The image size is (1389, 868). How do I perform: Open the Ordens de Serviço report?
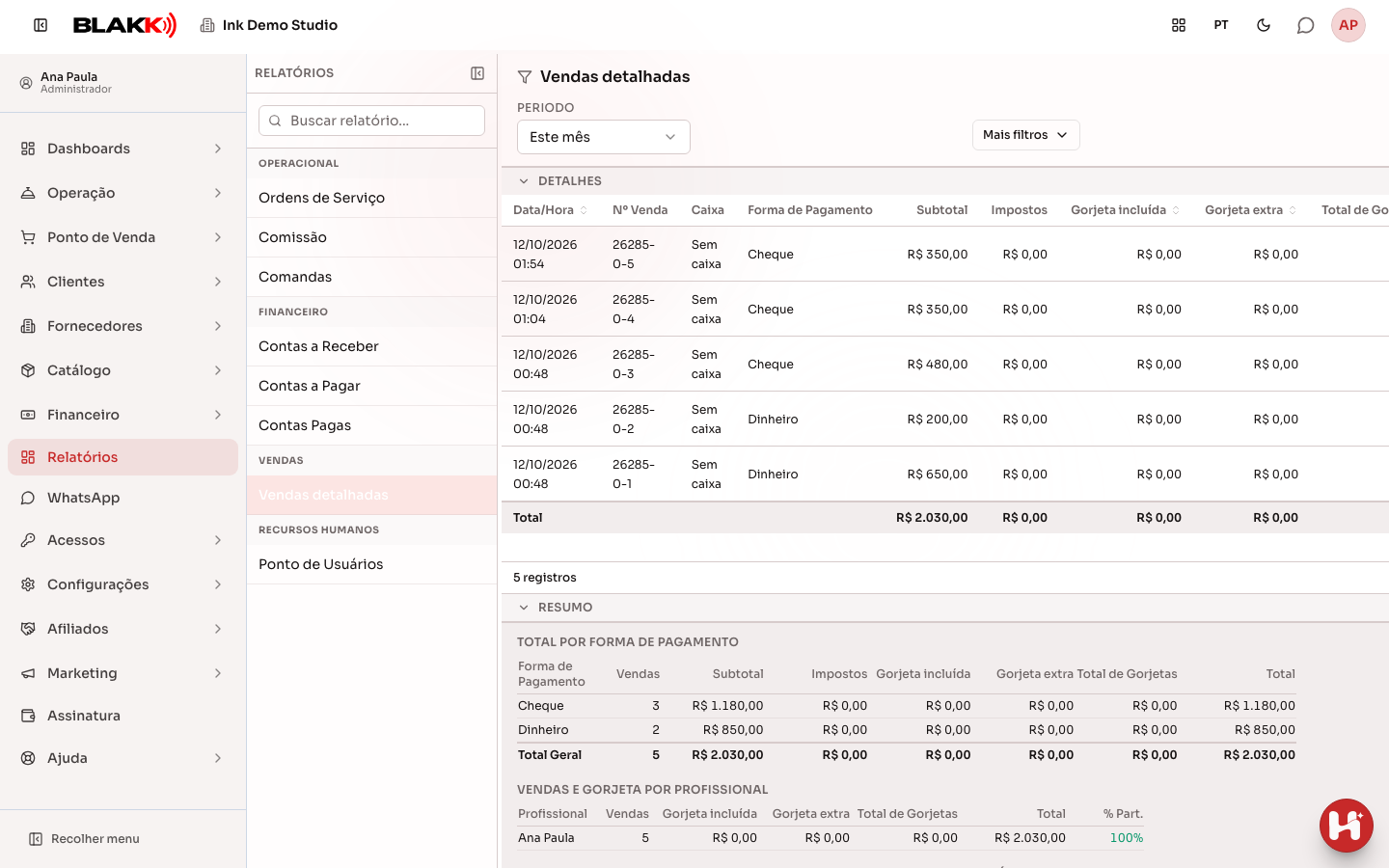tap(371, 198)
